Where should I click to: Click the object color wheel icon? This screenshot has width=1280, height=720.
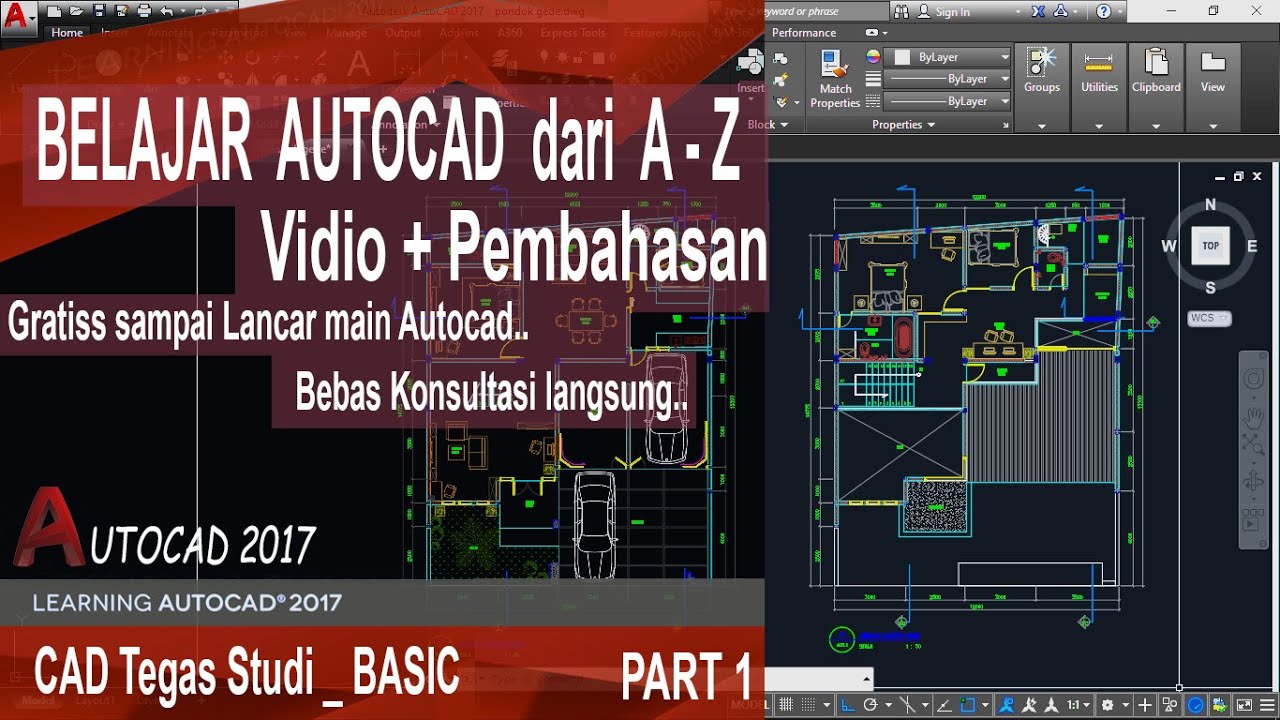click(x=873, y=57)
